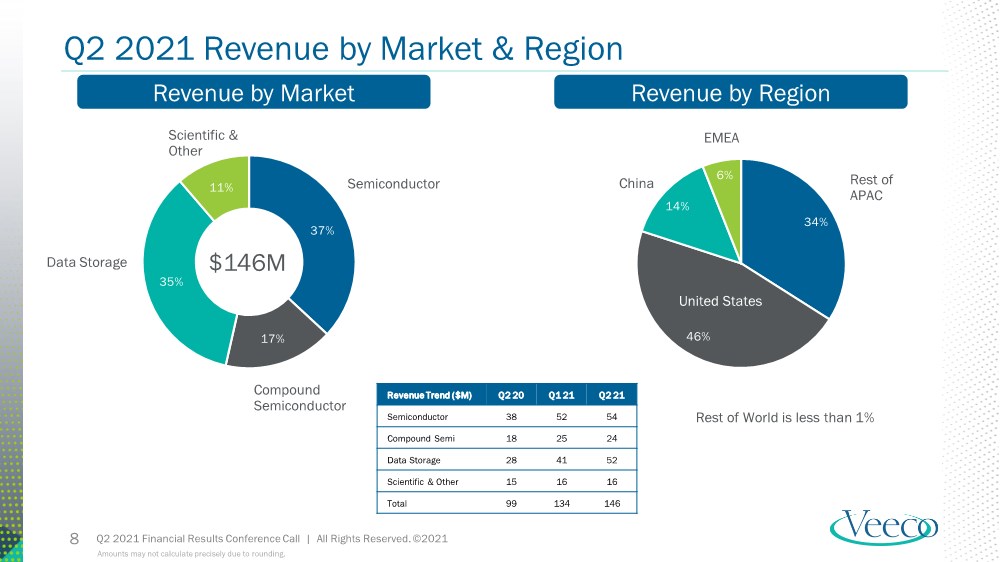This screenshot has width=1000, height=562.
Task: Click the 'Q2 2021 Financial Results Conference Call' footer
Action: point(198,538)
